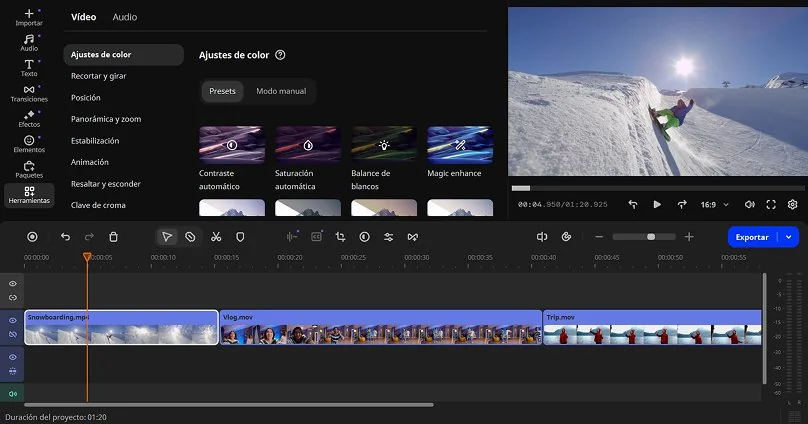Open the 16:9 aspect ratio dropdown
808x424 pixels.
[x=714, y=204]
